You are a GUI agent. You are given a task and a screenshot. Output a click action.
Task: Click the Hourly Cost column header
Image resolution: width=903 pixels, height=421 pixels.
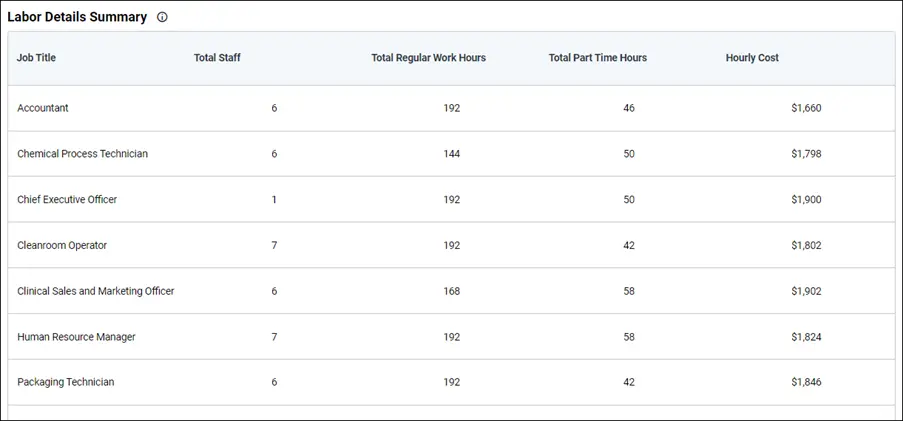tap(752, 58)
